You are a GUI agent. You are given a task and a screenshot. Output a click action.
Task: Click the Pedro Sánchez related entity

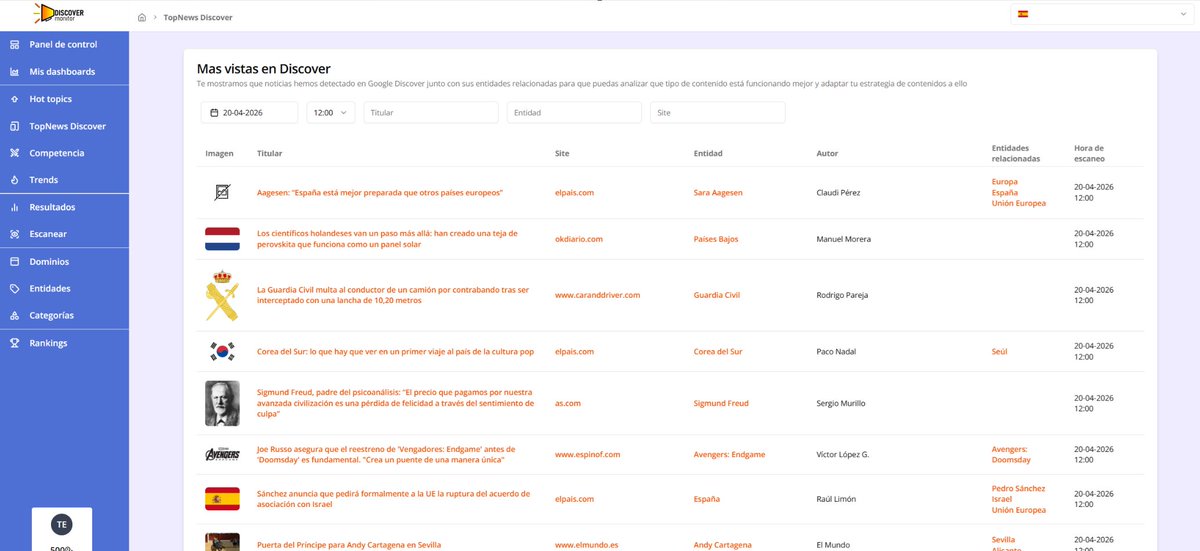tap(1018, 488)
